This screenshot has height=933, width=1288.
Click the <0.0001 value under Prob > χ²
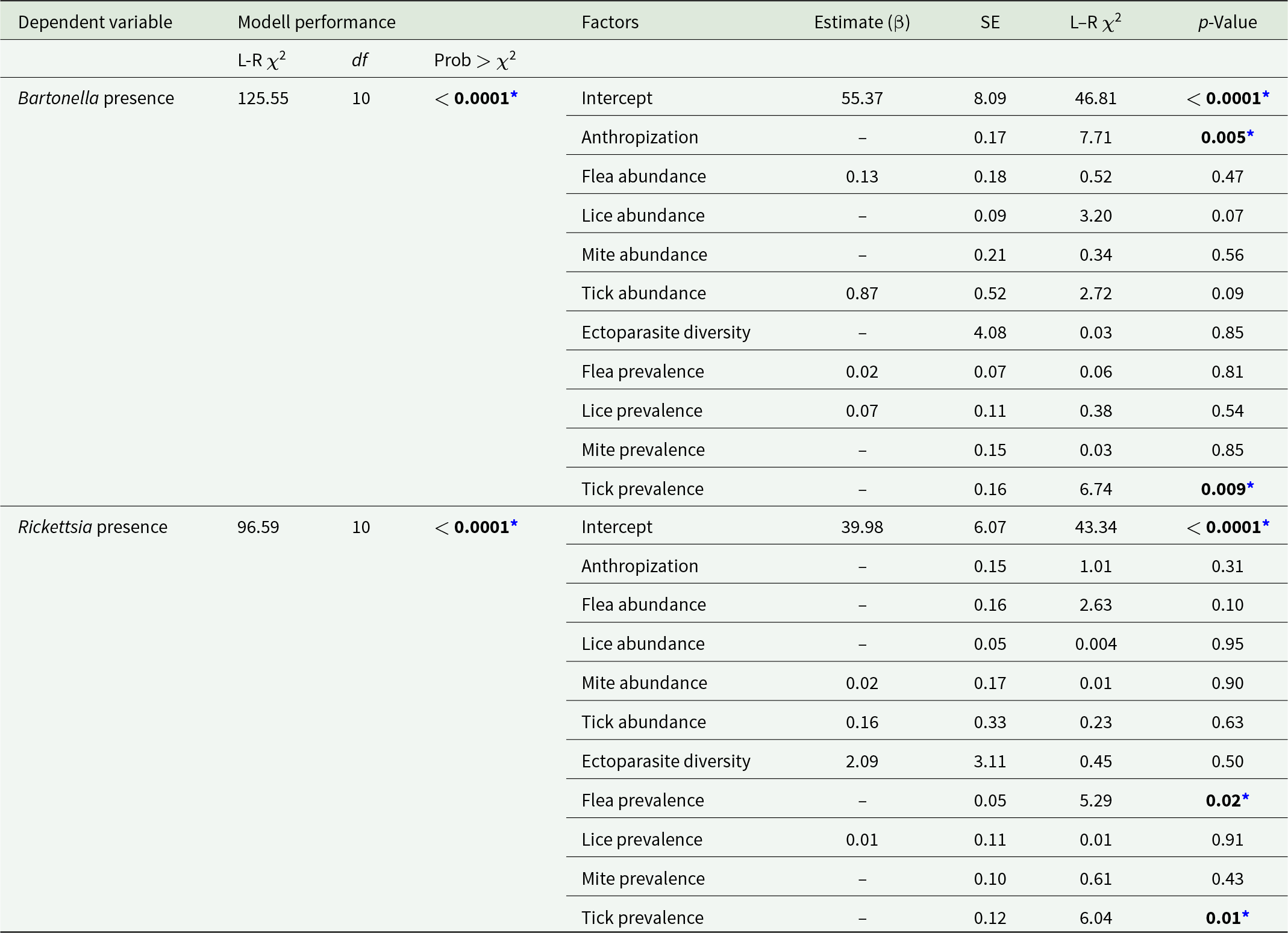(475, 98)
